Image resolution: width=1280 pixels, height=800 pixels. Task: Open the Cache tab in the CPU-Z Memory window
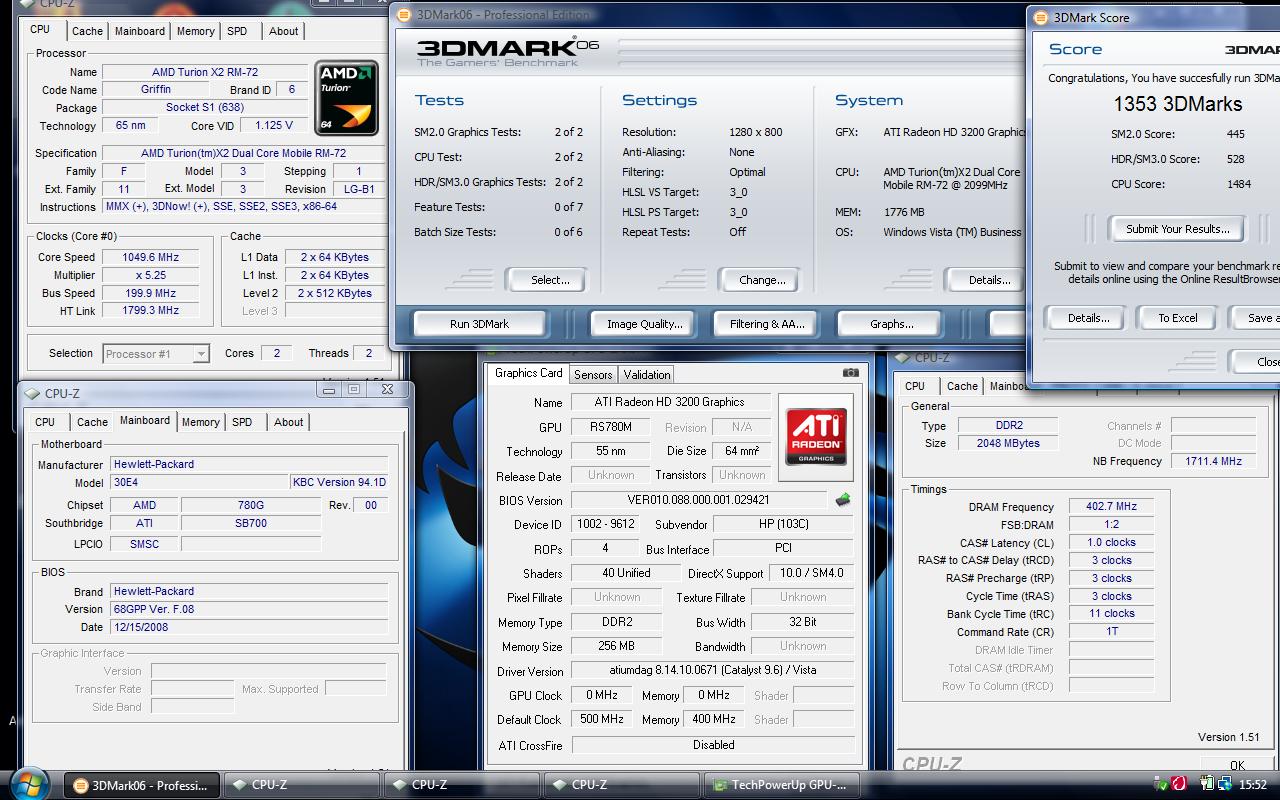(962, 386)
